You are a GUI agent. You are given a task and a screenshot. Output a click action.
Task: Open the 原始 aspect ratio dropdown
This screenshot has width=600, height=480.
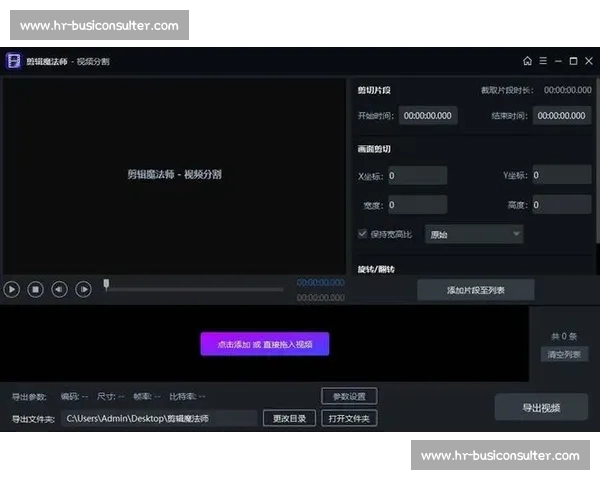pyautogui.click(x=474, y=234)
